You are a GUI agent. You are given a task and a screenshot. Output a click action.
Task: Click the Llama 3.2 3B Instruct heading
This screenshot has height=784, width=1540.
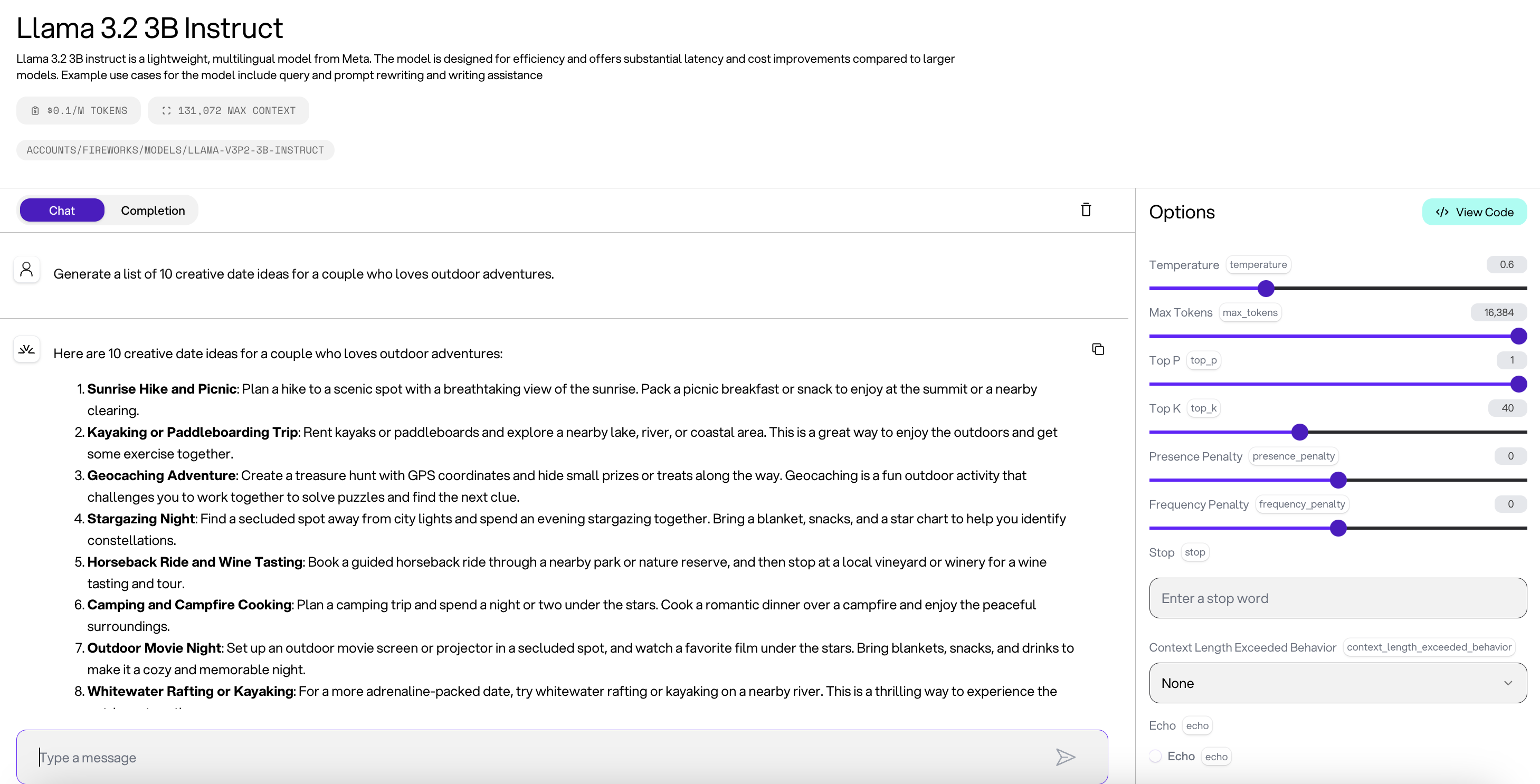(x=149, y=27)
